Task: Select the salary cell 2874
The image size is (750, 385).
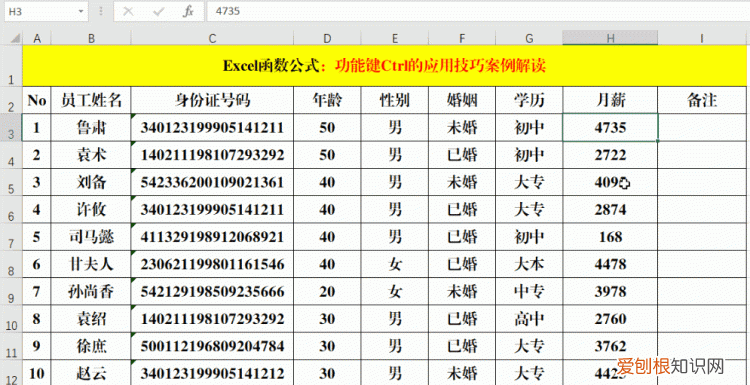Action: pyautogui.click(x=610, y=209)
